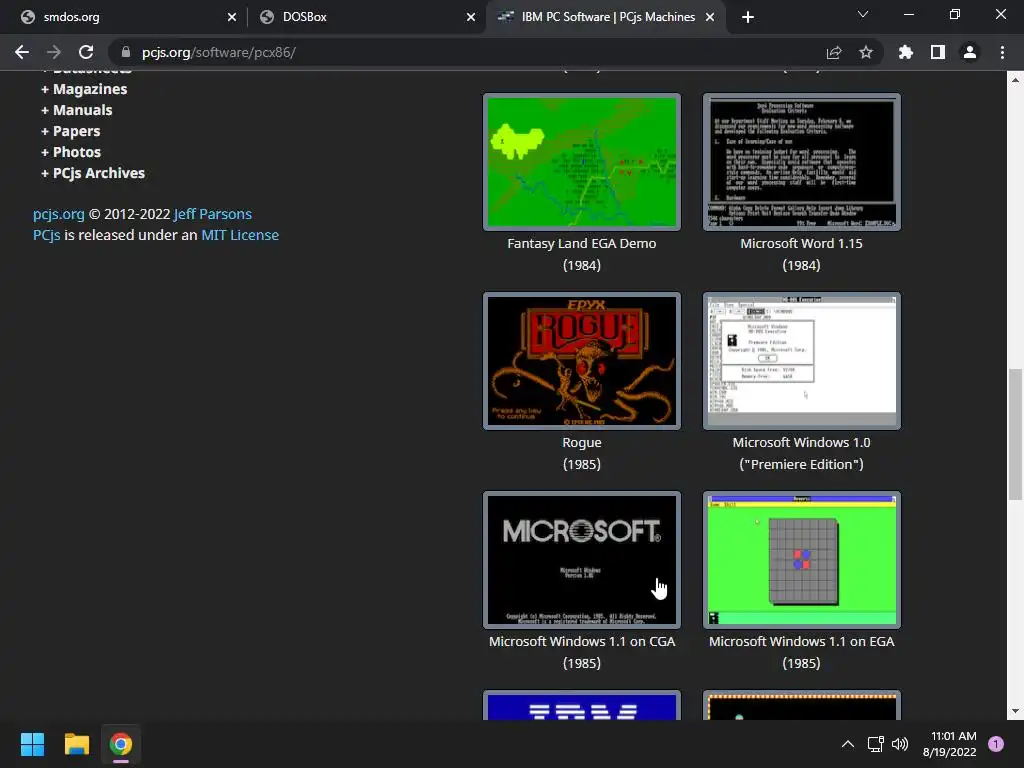The width and height of the screenshot is (1024, 768).
Task: Open File Explorer from the taskbar
Action: point(76,744)
